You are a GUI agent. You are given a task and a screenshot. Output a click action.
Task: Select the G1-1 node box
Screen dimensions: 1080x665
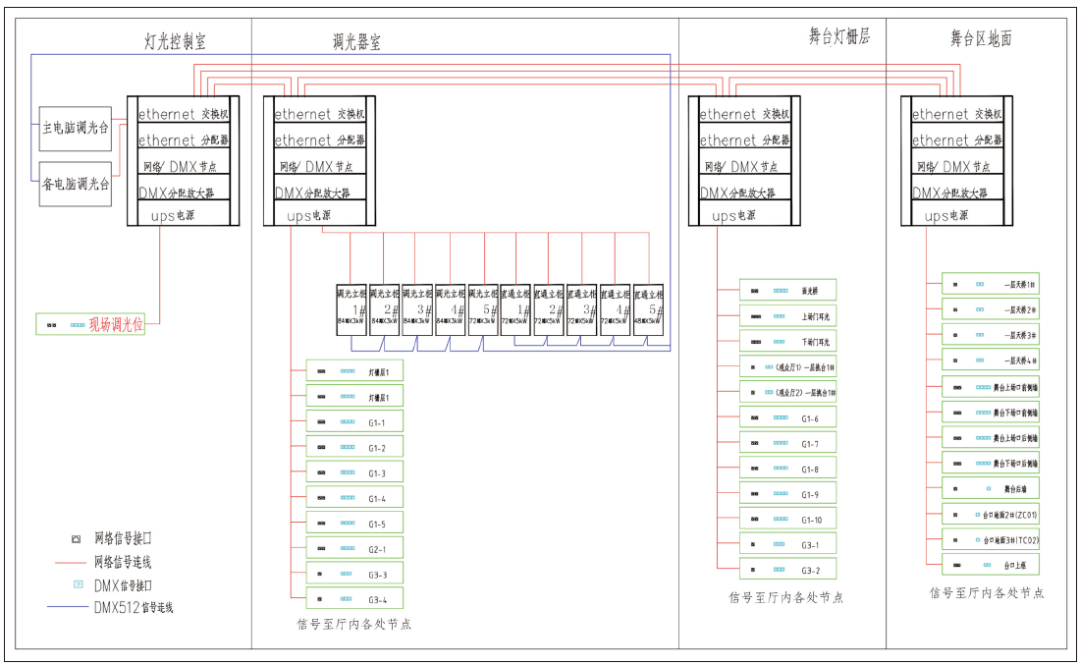tap(355, 422)
